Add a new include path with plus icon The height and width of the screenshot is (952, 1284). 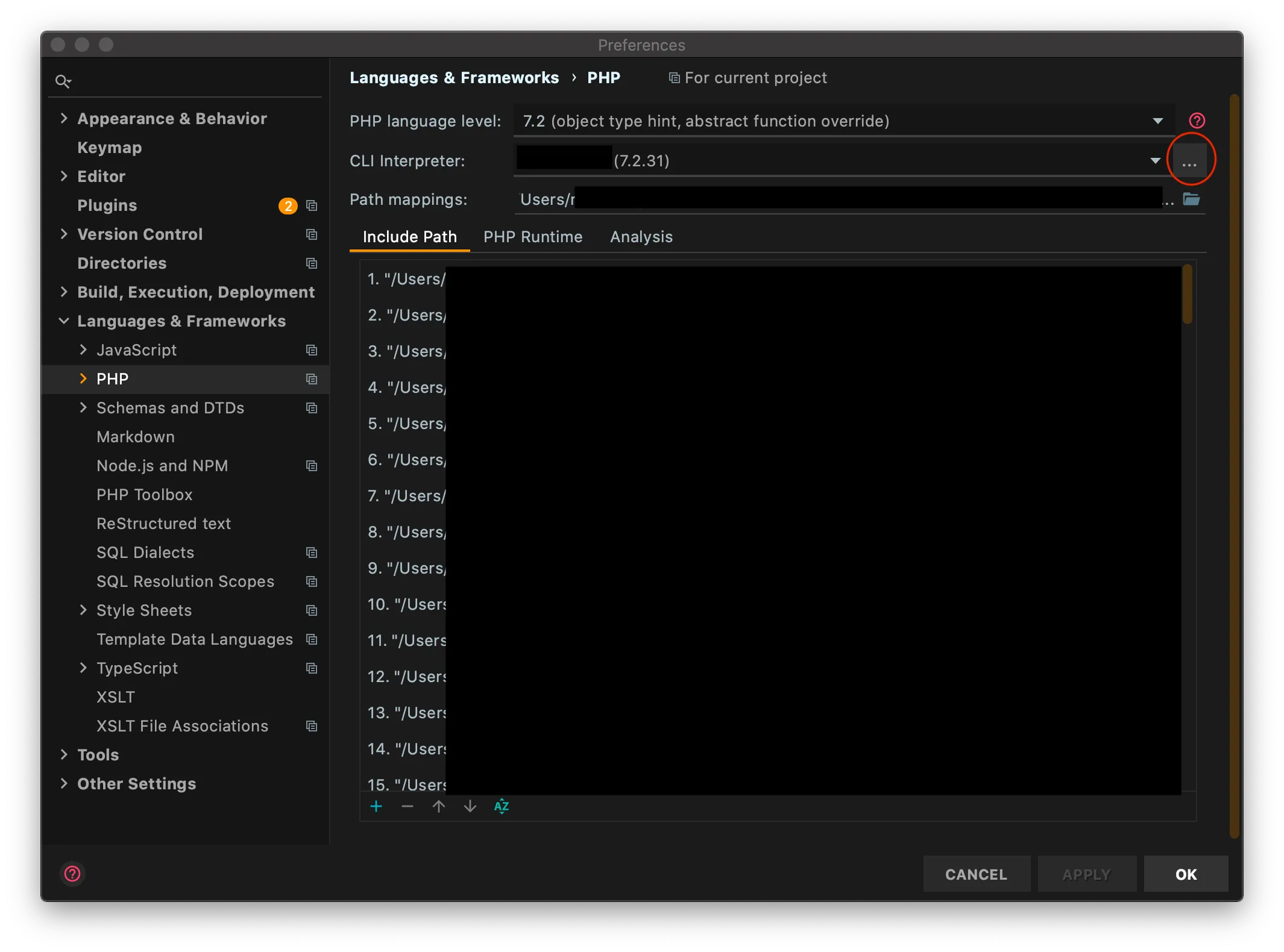point(376,806)
